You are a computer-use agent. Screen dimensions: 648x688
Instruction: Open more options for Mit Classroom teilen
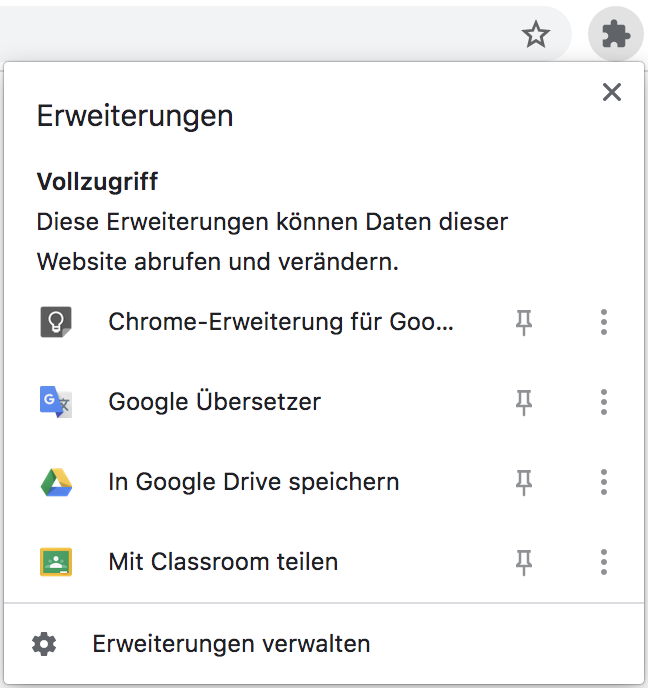604,562
